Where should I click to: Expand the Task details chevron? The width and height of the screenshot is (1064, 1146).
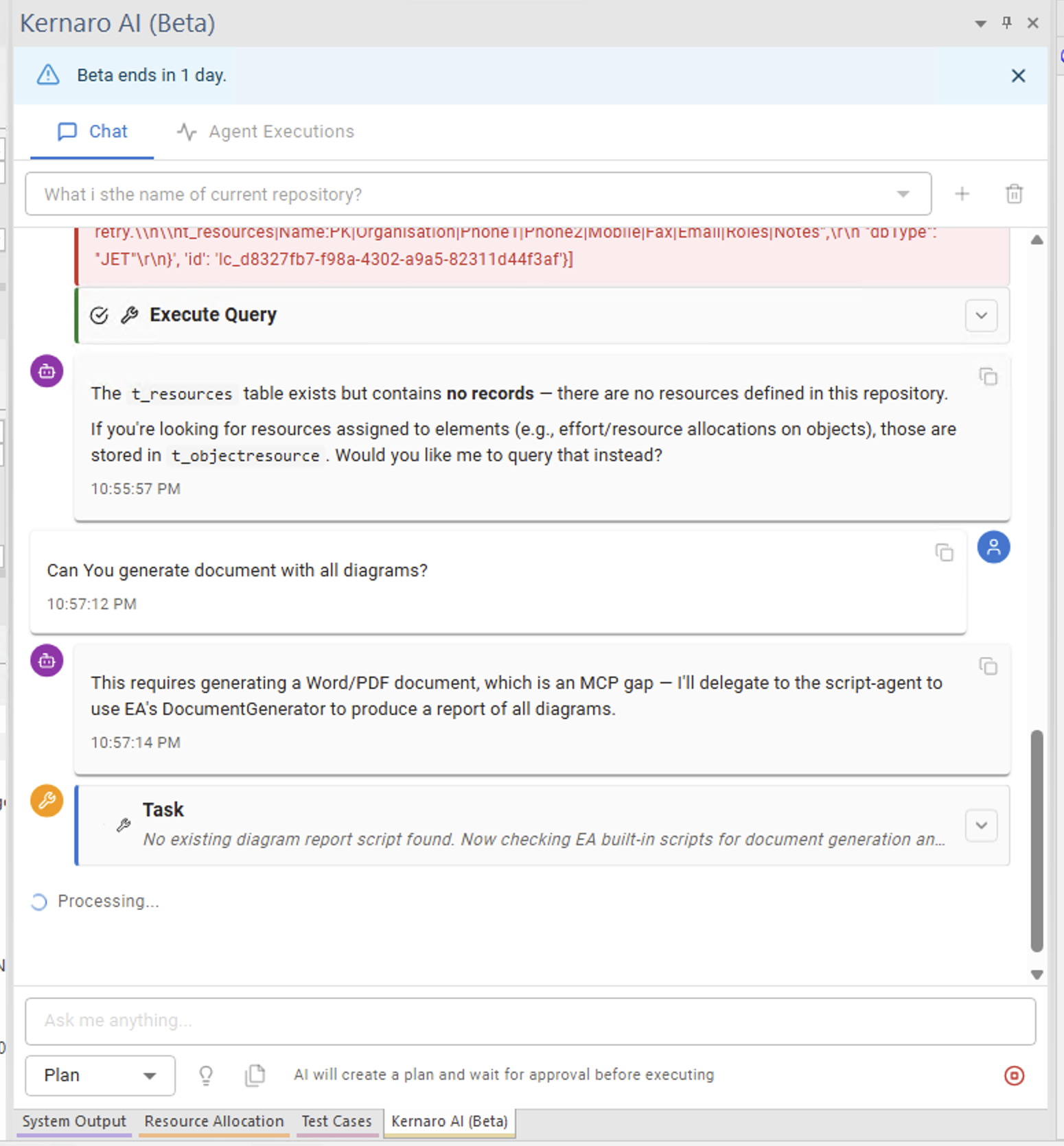click(x=981, y=826)
